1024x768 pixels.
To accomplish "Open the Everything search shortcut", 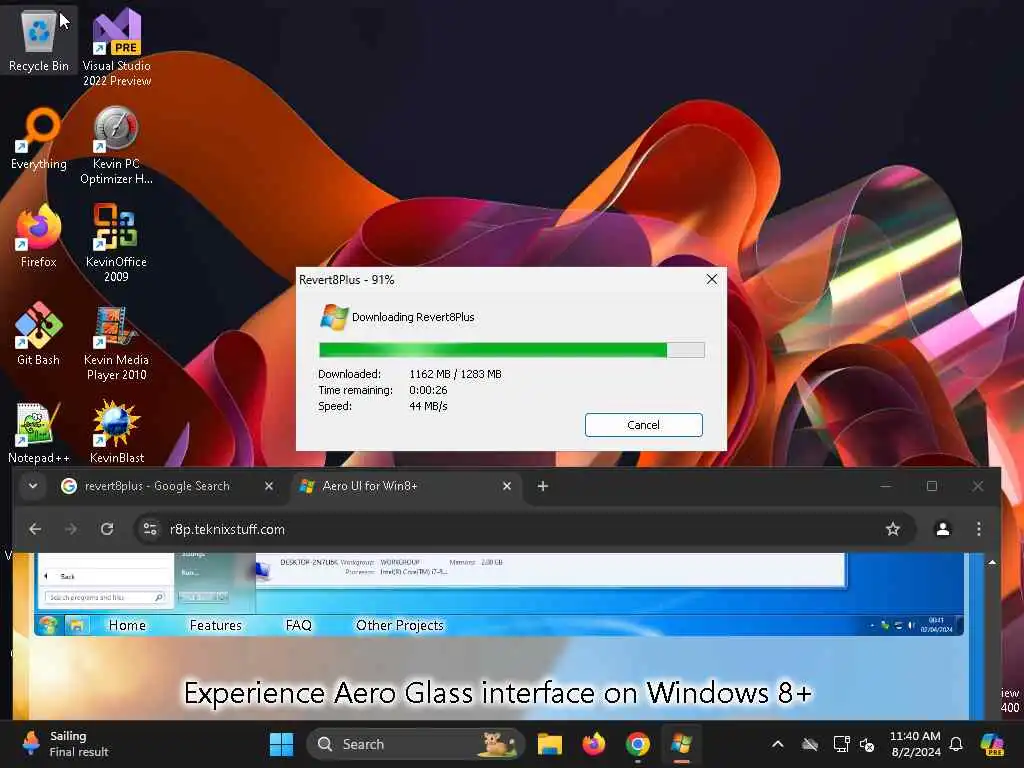I will [39, 138].
